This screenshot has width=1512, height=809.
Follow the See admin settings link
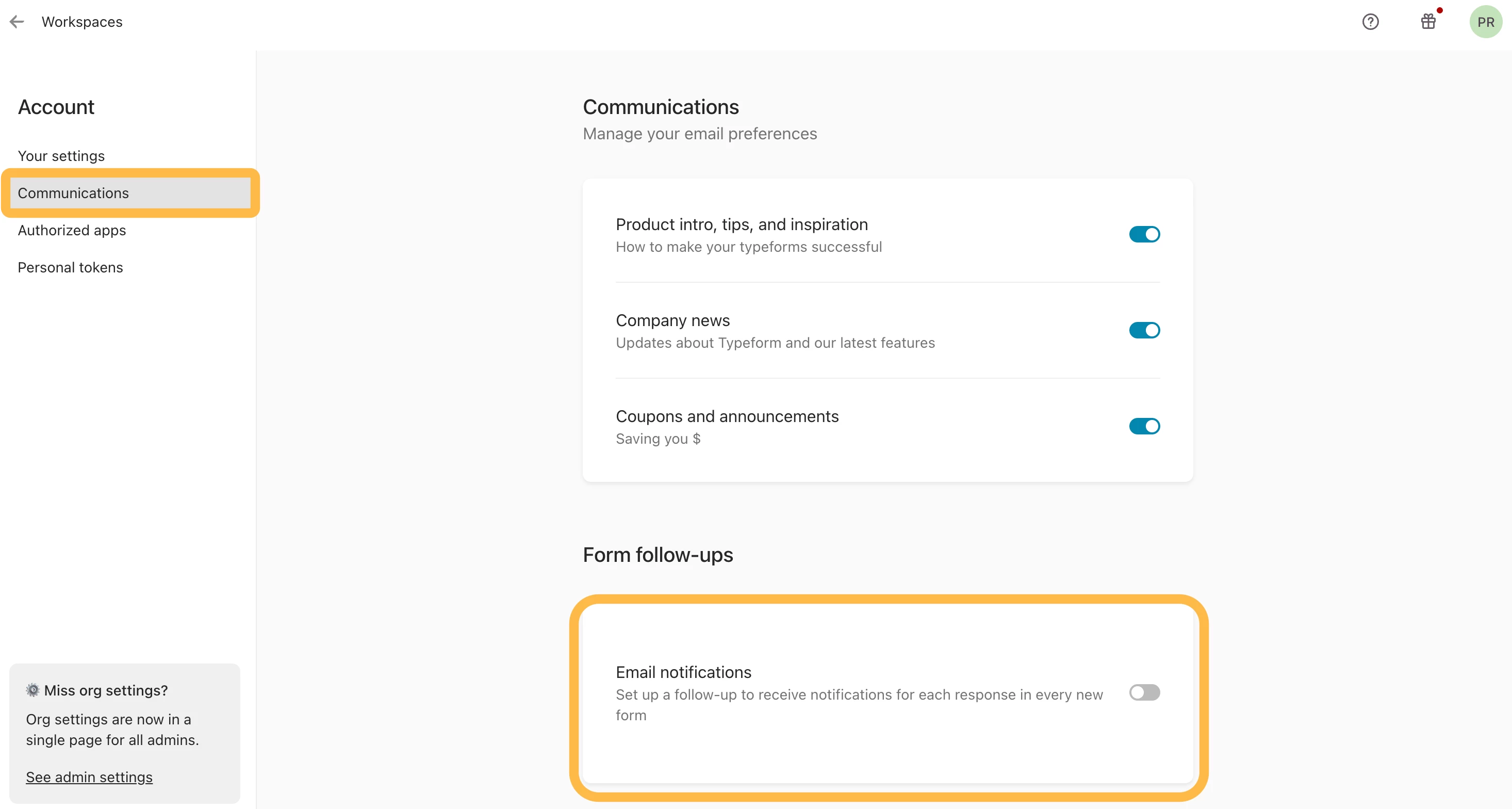click(x=89, y=776)
